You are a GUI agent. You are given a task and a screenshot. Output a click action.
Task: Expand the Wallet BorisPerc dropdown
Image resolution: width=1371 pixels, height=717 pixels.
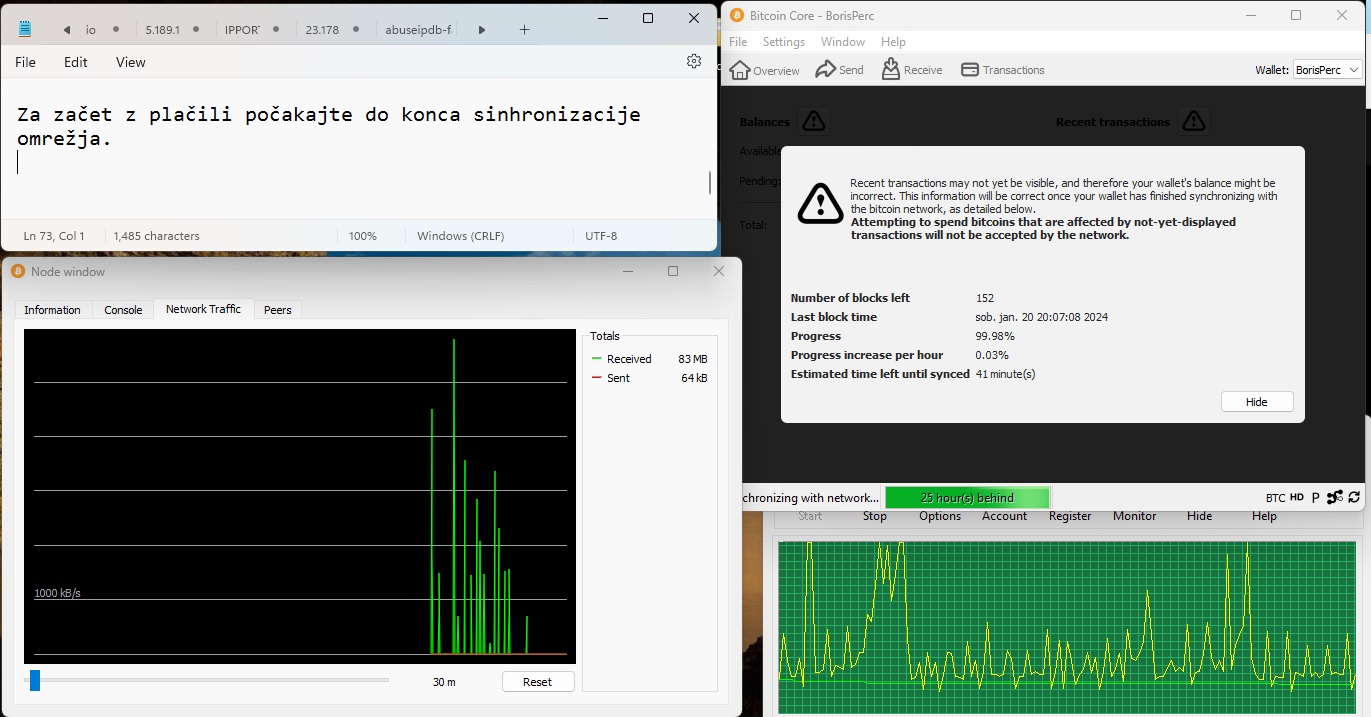click(x=1326, y=70)
